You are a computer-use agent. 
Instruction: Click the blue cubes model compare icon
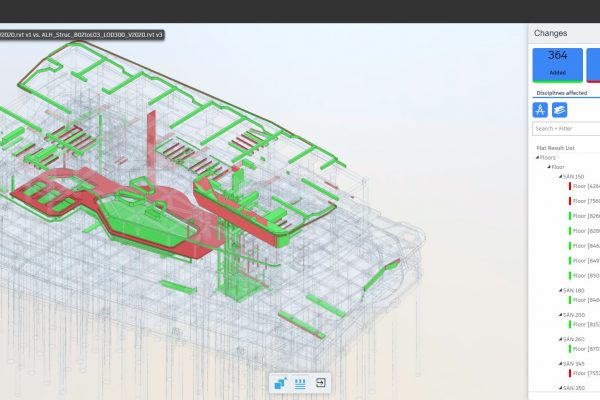[279, 382]
